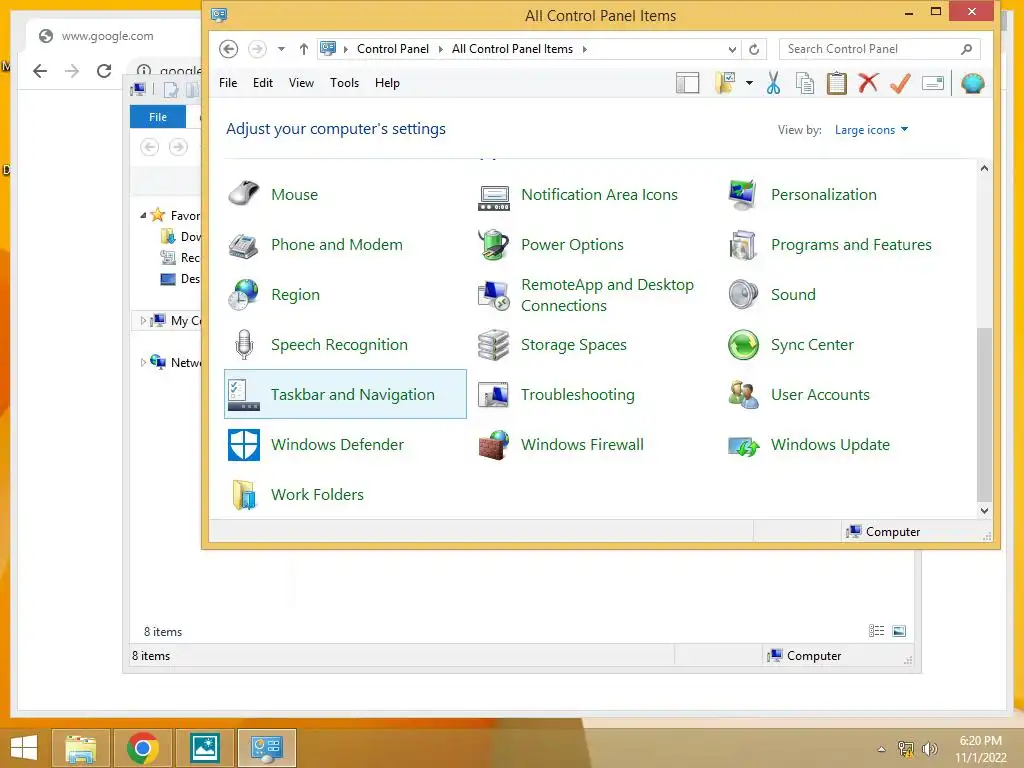Screen dimensions: 1024x768
Task: Toggle the navigation pane layout icon
Action: click(688, 83)
